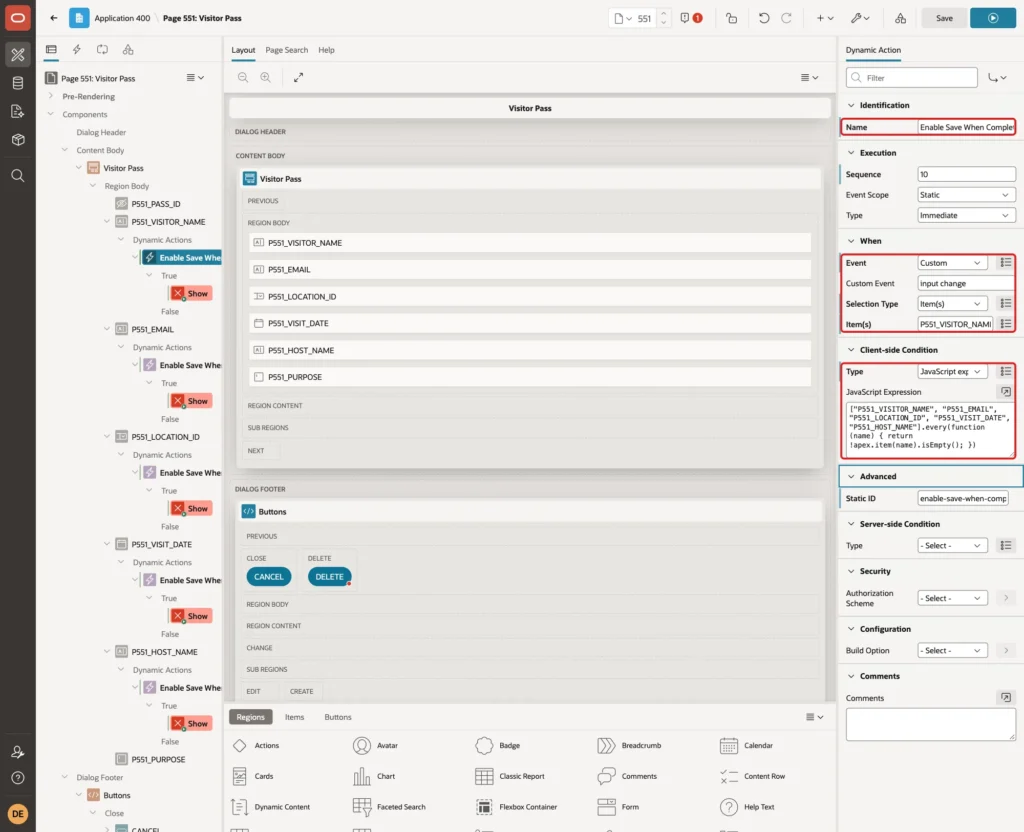Increment the page number stepper up
The height and width of the screenshot is (832, 1024).
(664, 13)
